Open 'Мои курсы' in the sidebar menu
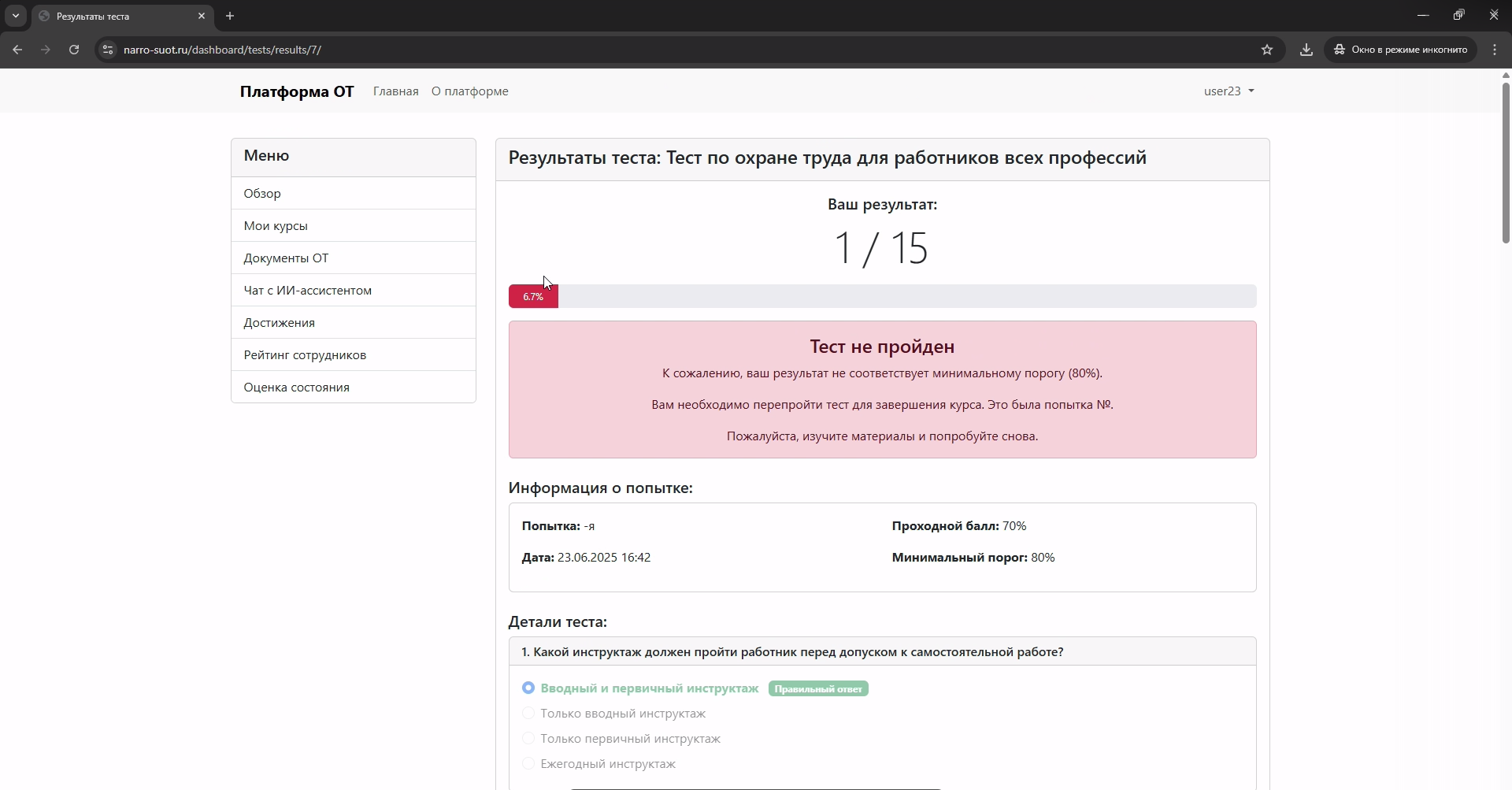The width and height of the screenshot is (1512, 790). coord(276,225)
